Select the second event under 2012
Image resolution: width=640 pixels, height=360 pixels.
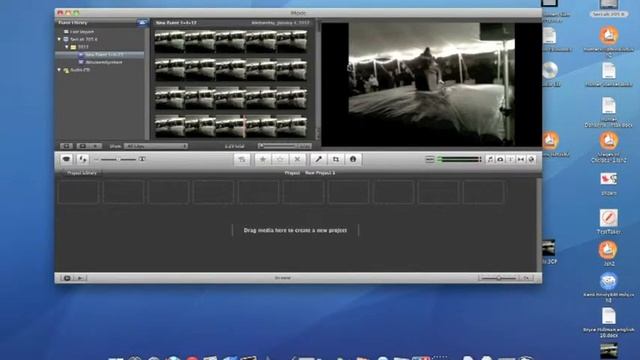100,62
